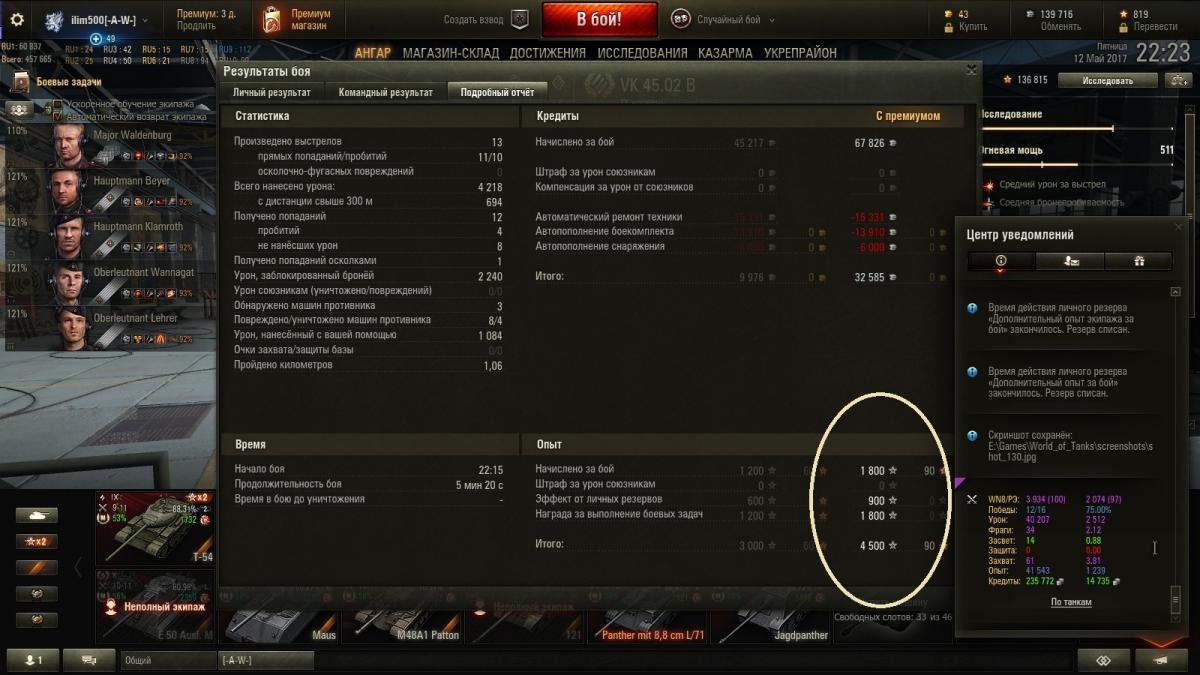Select the invitations tab icon in notification center
Viewport: 1200px width, 675px height.
[1069, 260]
